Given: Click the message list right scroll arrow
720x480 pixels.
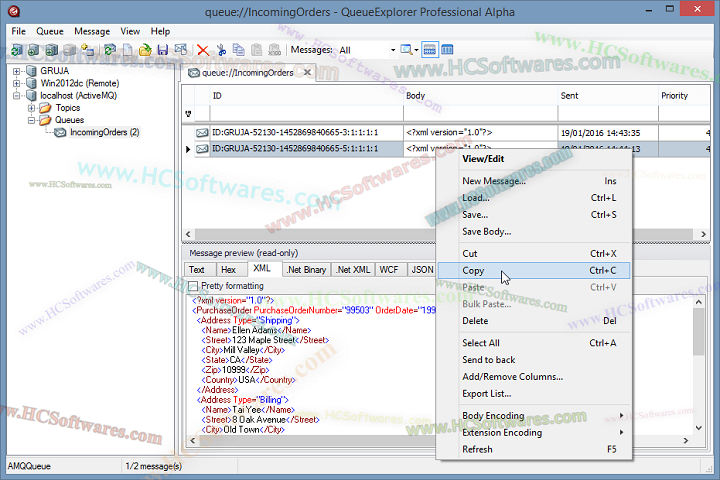Looking at the screenshot, I should coord(703,234).
